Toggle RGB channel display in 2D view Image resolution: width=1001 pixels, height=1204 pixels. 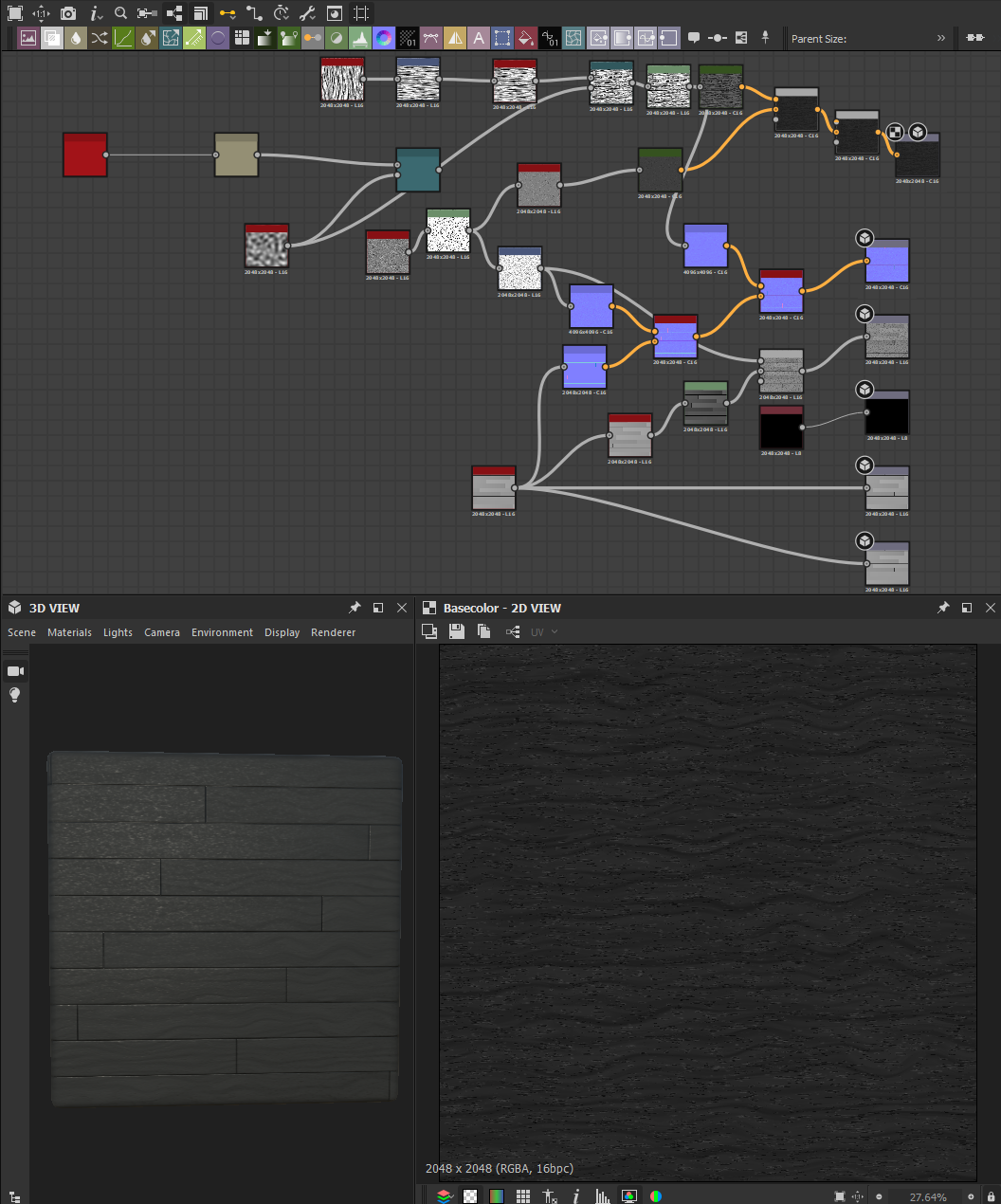(x=497, y=1196)
